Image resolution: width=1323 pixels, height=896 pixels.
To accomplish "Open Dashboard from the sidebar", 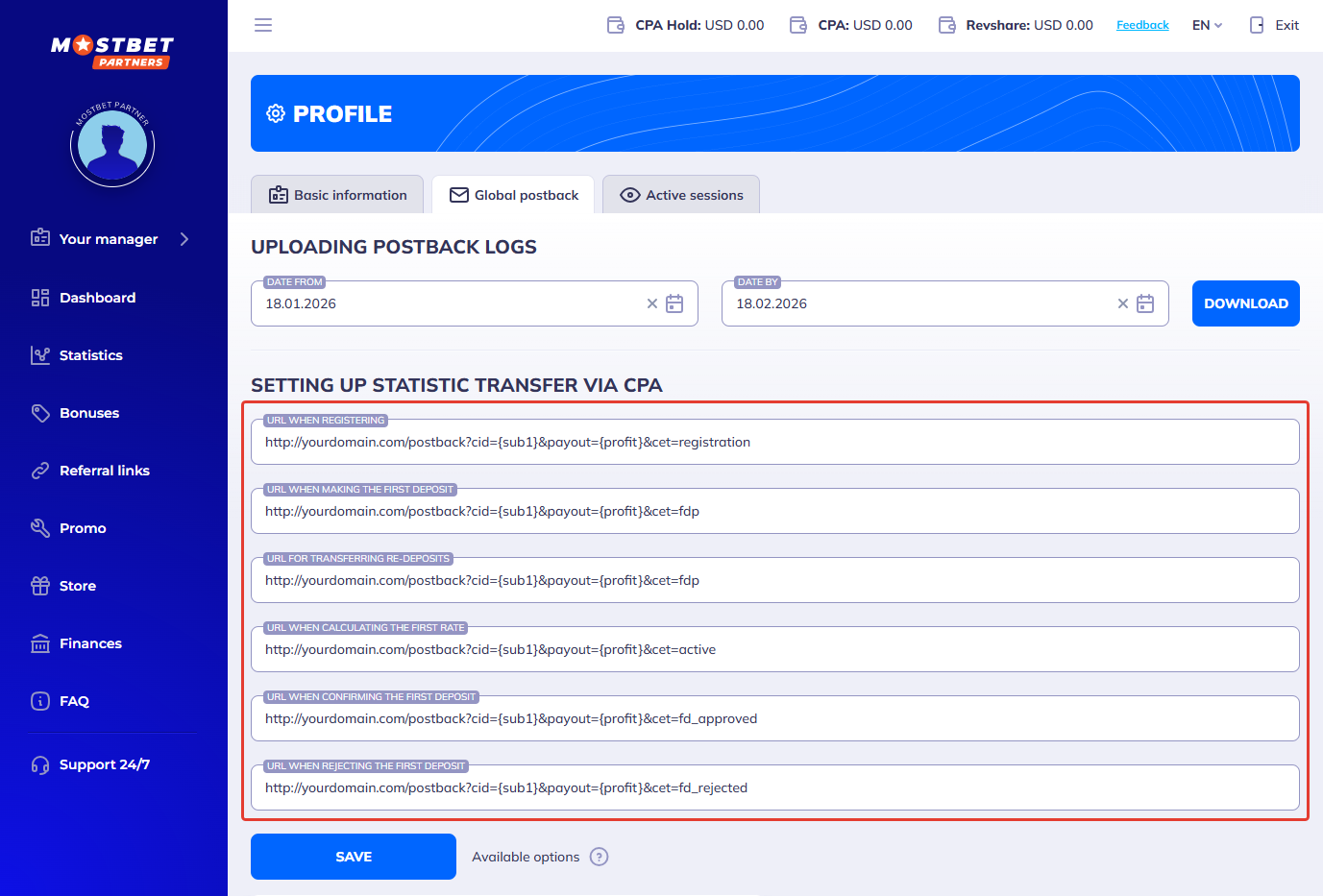I will pyautogui.click(x=97, y=298).
